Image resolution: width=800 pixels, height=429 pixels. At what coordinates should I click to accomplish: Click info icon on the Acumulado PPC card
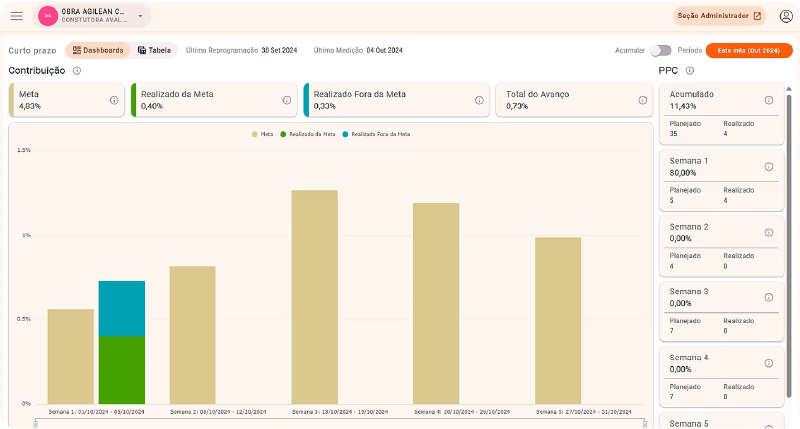point(768,100)
